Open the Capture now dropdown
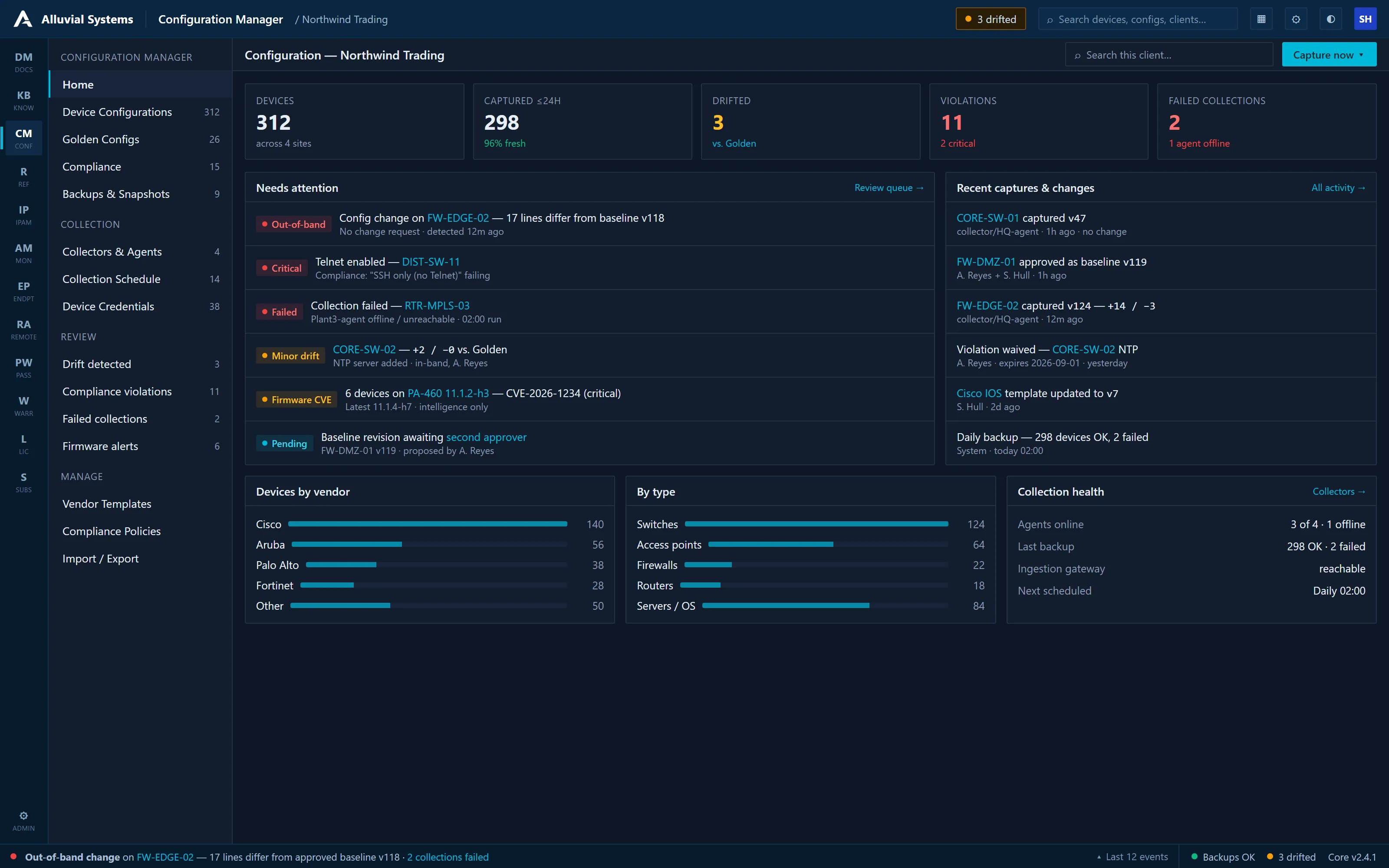 [x=1329, y=55]
